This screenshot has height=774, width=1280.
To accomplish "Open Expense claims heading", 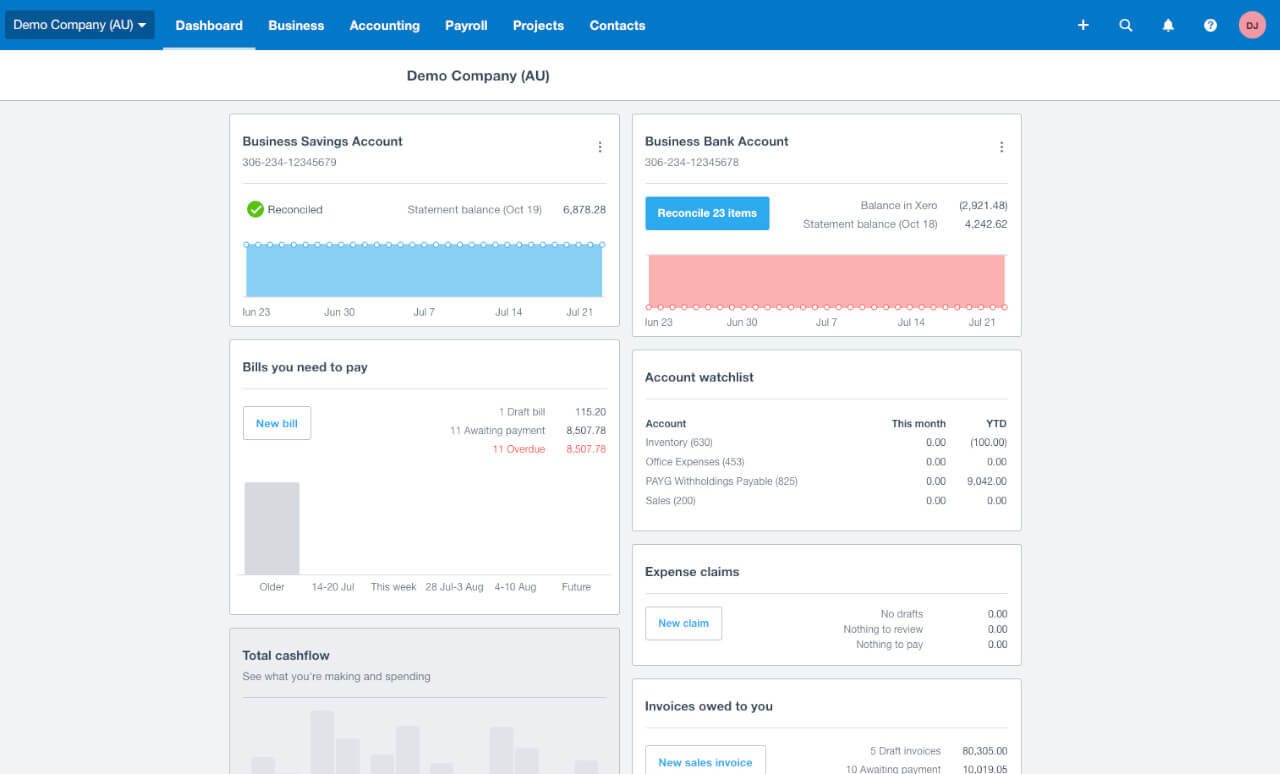I will click(x=692, y=572).
